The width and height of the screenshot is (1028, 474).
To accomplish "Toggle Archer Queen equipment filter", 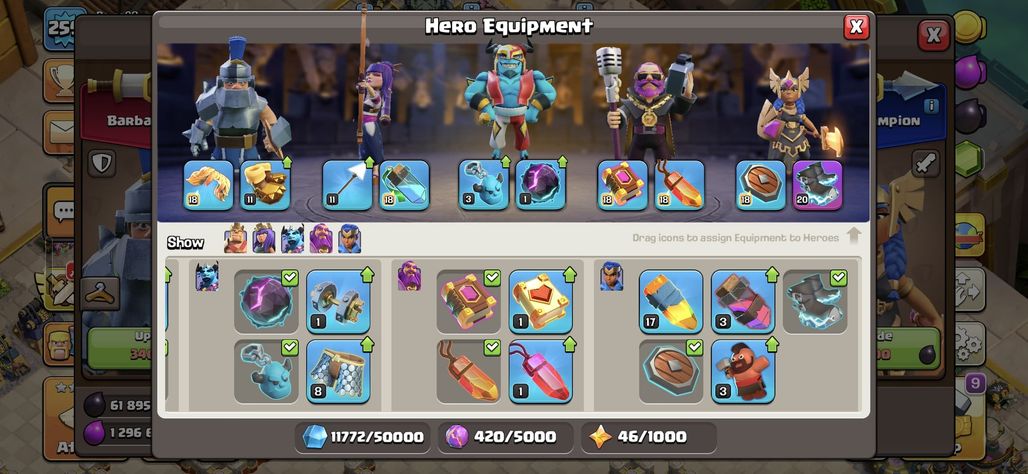I will pyautogui.click(x=264, y=239).
